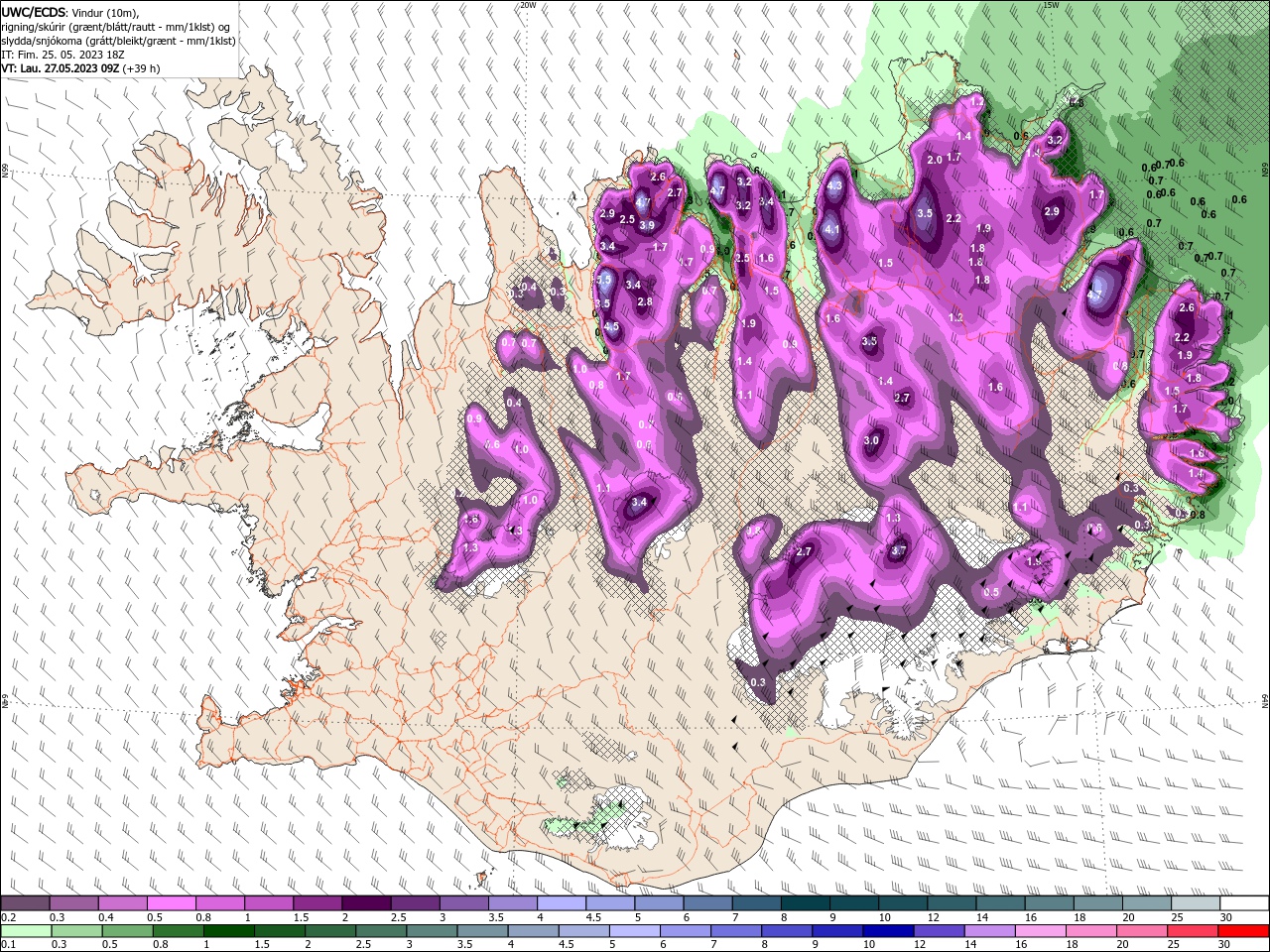This screenshot has width=1270, height=952.
Task: Click the rain-scale swatch between 4 and 4.5
Action: point(533,931)
